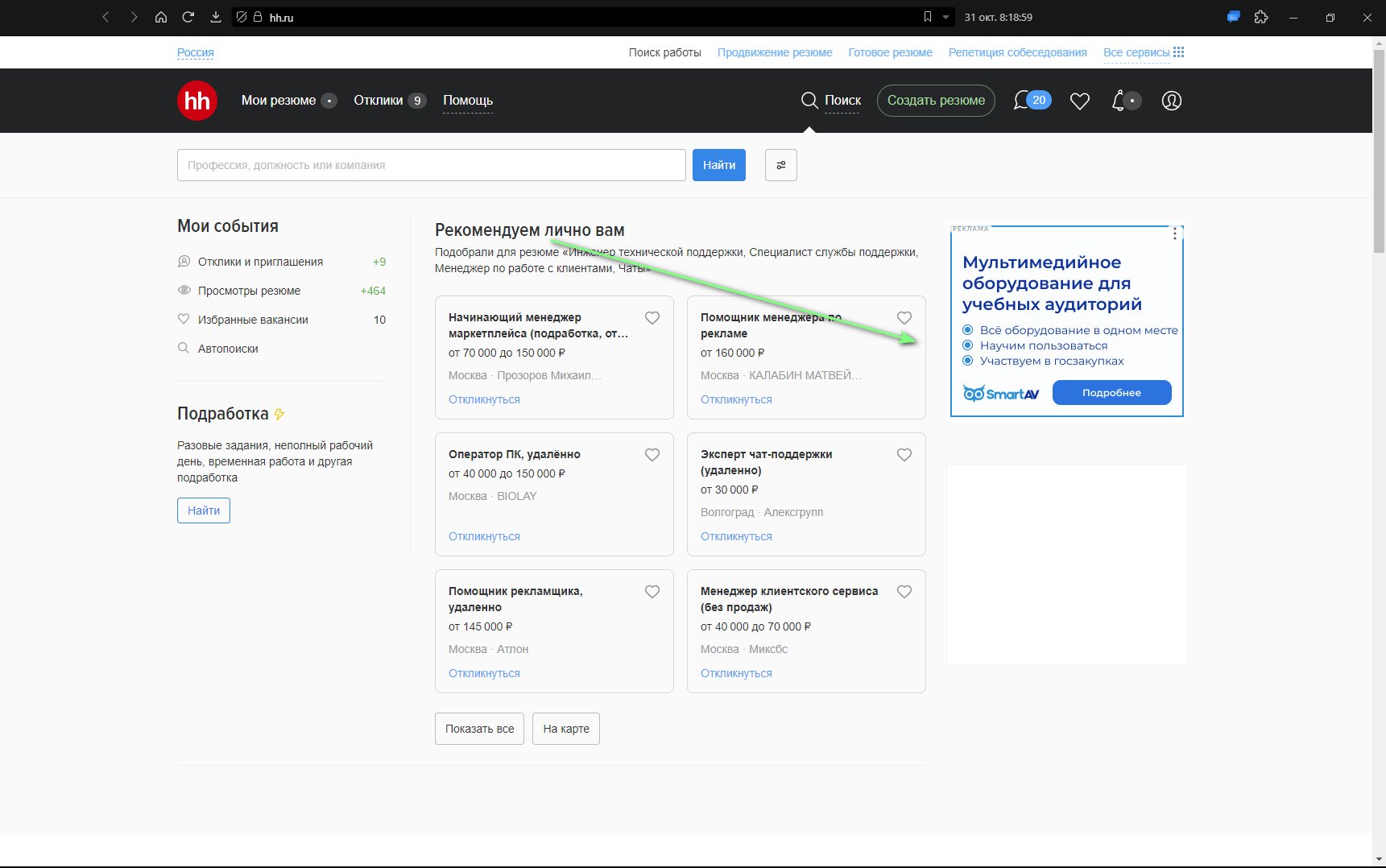Viewport: 1386px width, 868px height.
Task: Open notifications via the bell icon
Action: pos(1120,101)
